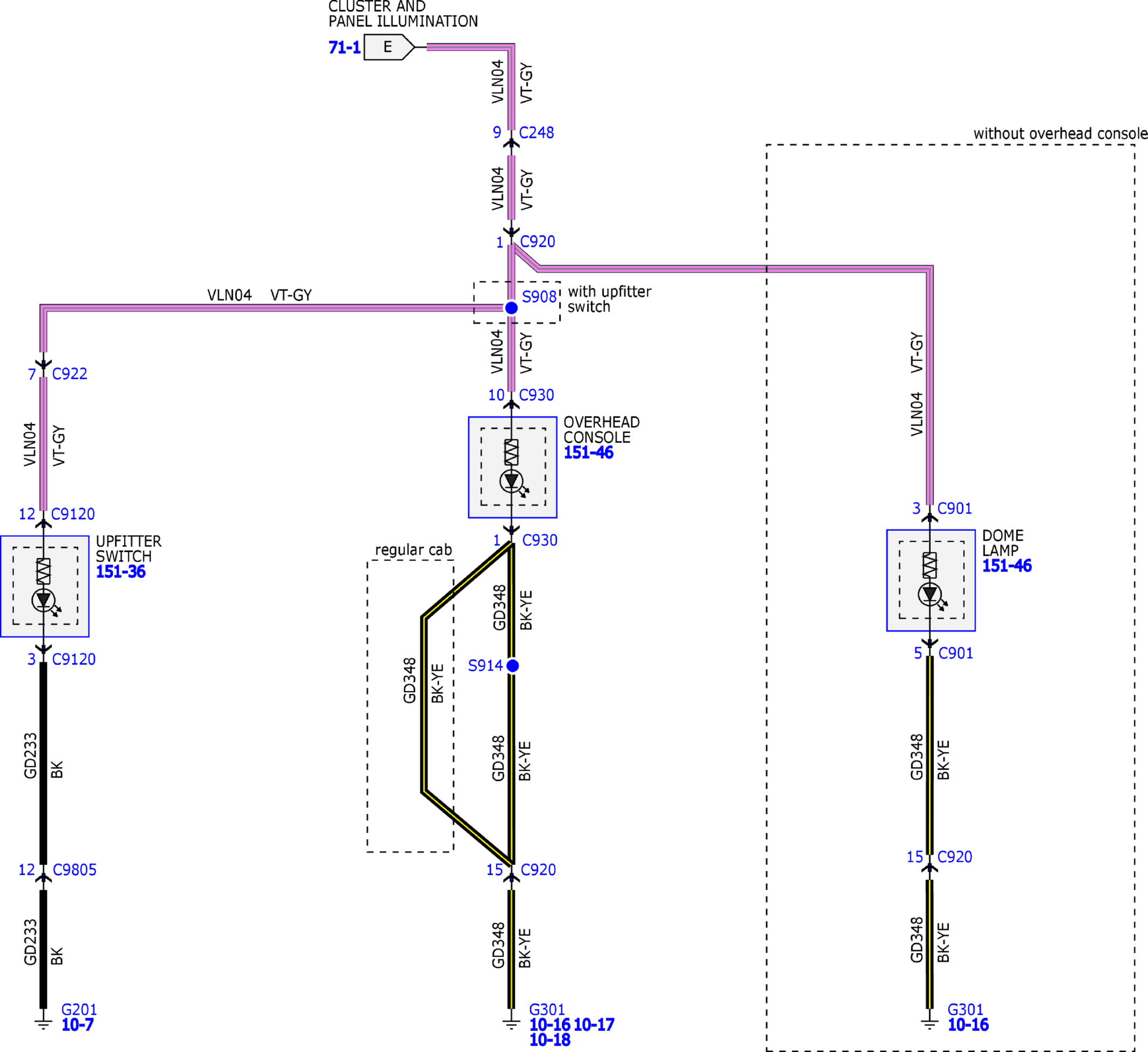Open the 10-7 ground reference link
This screenshot has height=1052, width=1148.
click(x=78, y=1025)
